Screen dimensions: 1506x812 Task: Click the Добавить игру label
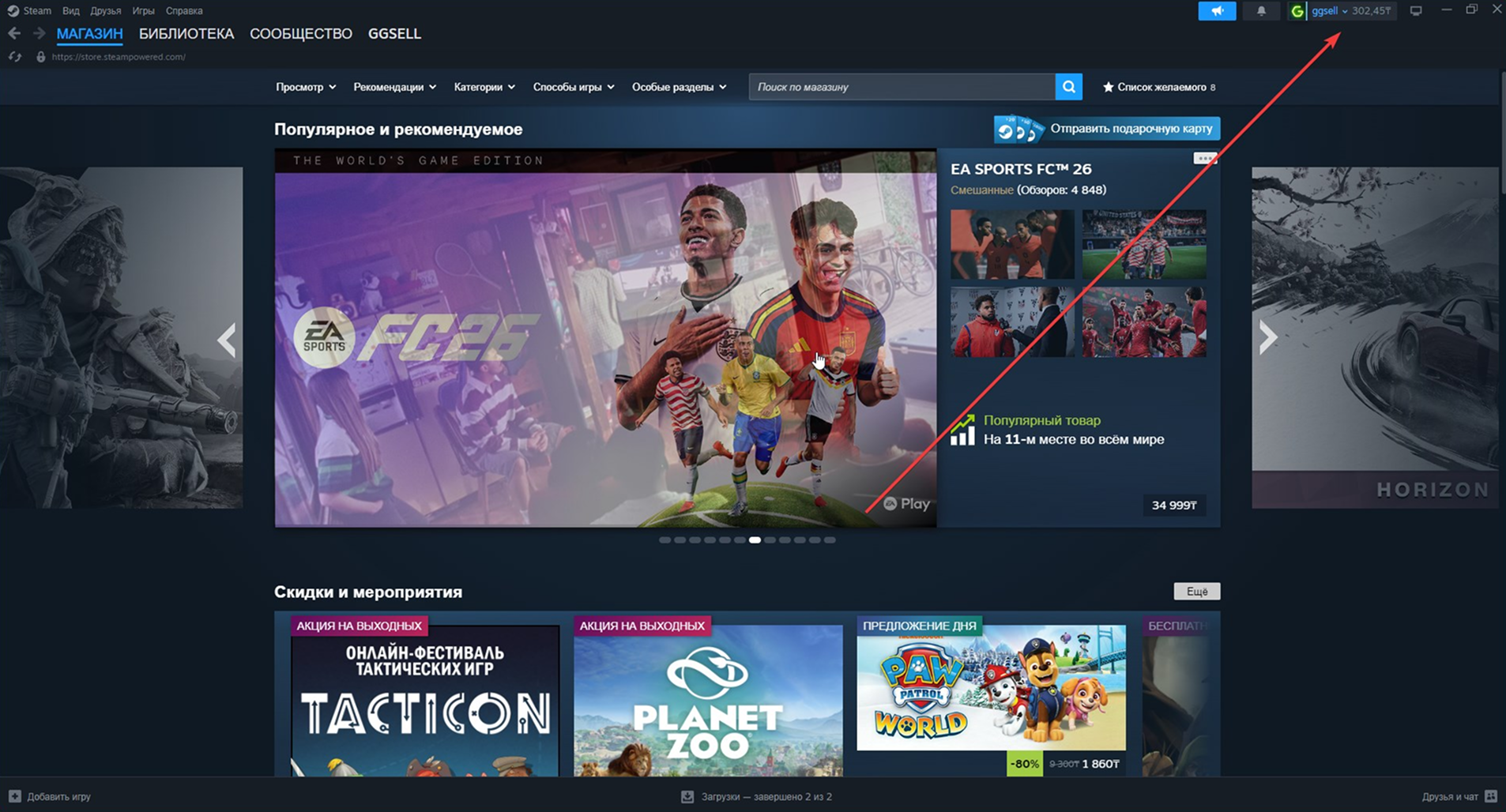pos(58,796)
